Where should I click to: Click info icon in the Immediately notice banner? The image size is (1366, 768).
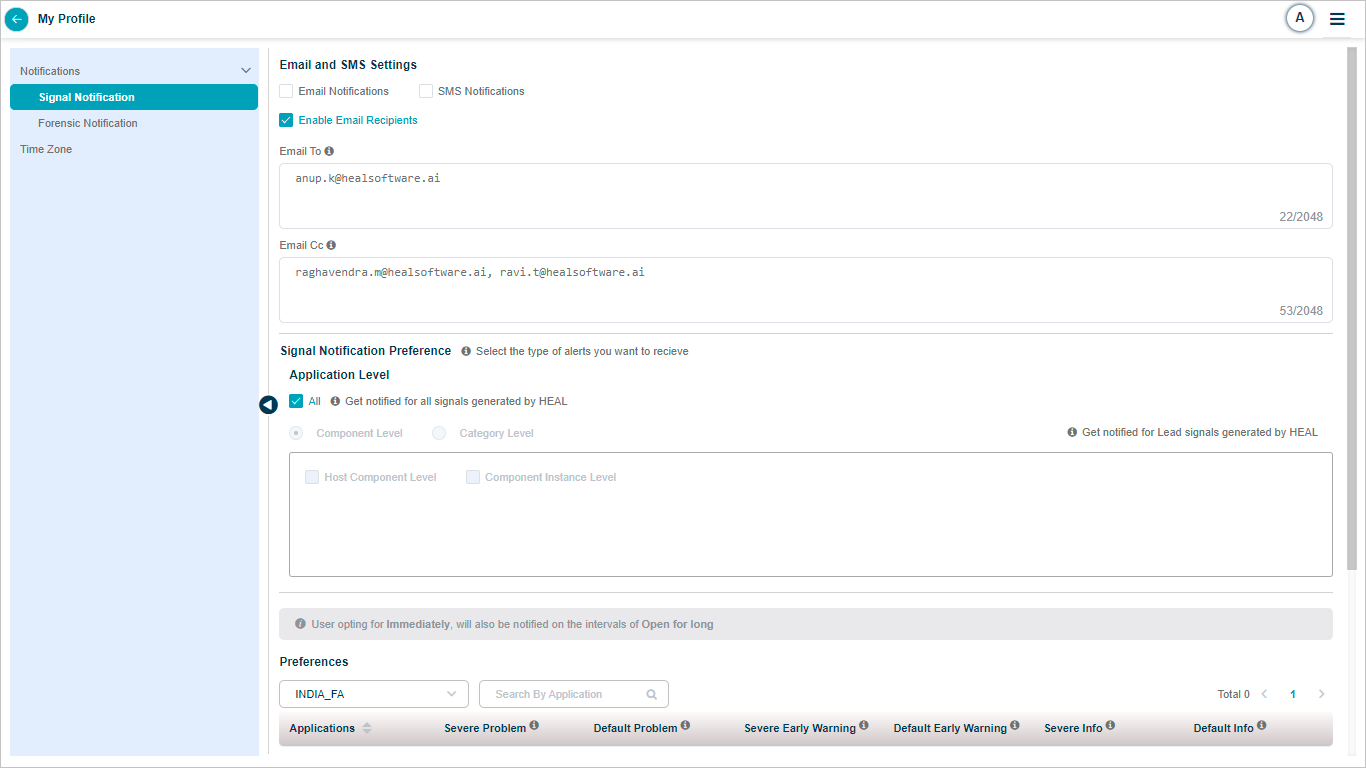tap(301, 624)
